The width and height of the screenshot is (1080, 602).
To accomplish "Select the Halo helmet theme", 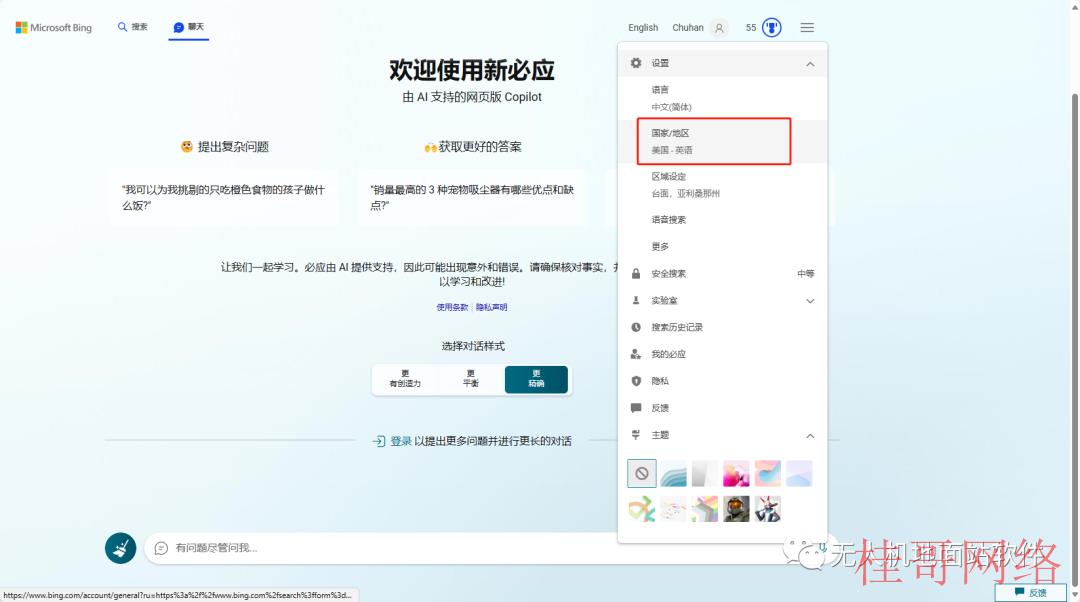I will [736, 509].
